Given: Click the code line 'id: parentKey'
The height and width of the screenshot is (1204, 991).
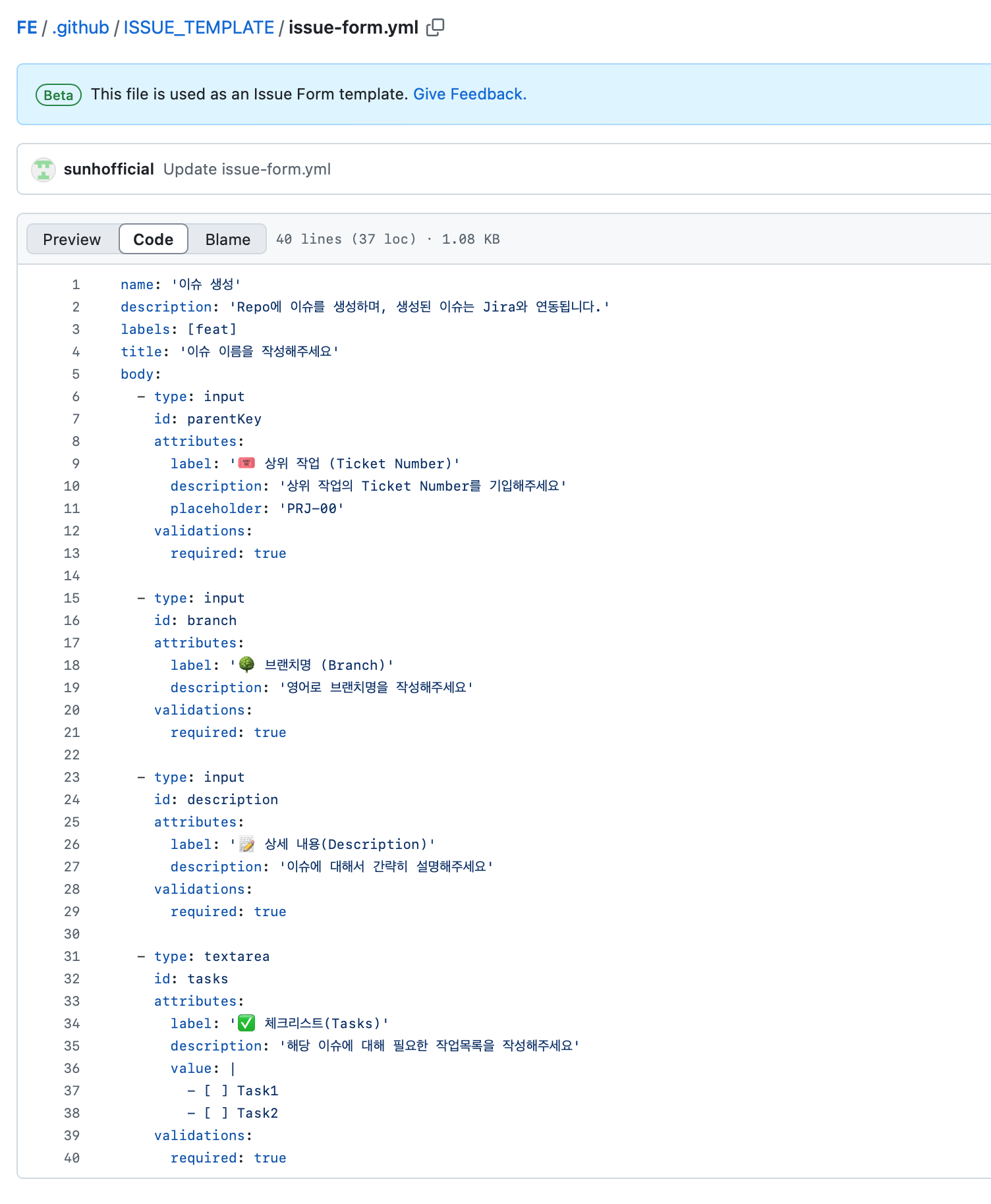Looking at the screenshot, I should pos(208,419).
